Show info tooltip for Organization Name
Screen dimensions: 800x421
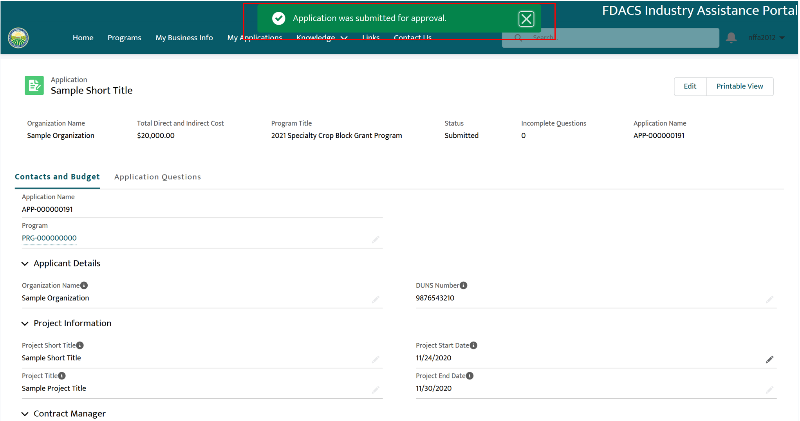tap(84, 285)
